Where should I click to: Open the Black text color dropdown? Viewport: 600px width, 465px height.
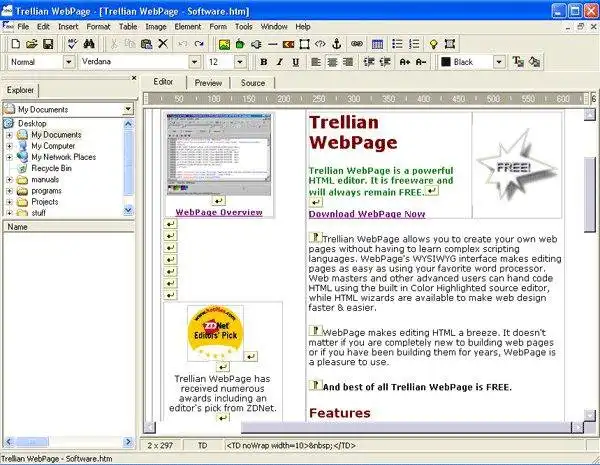(x=499, y=62)
